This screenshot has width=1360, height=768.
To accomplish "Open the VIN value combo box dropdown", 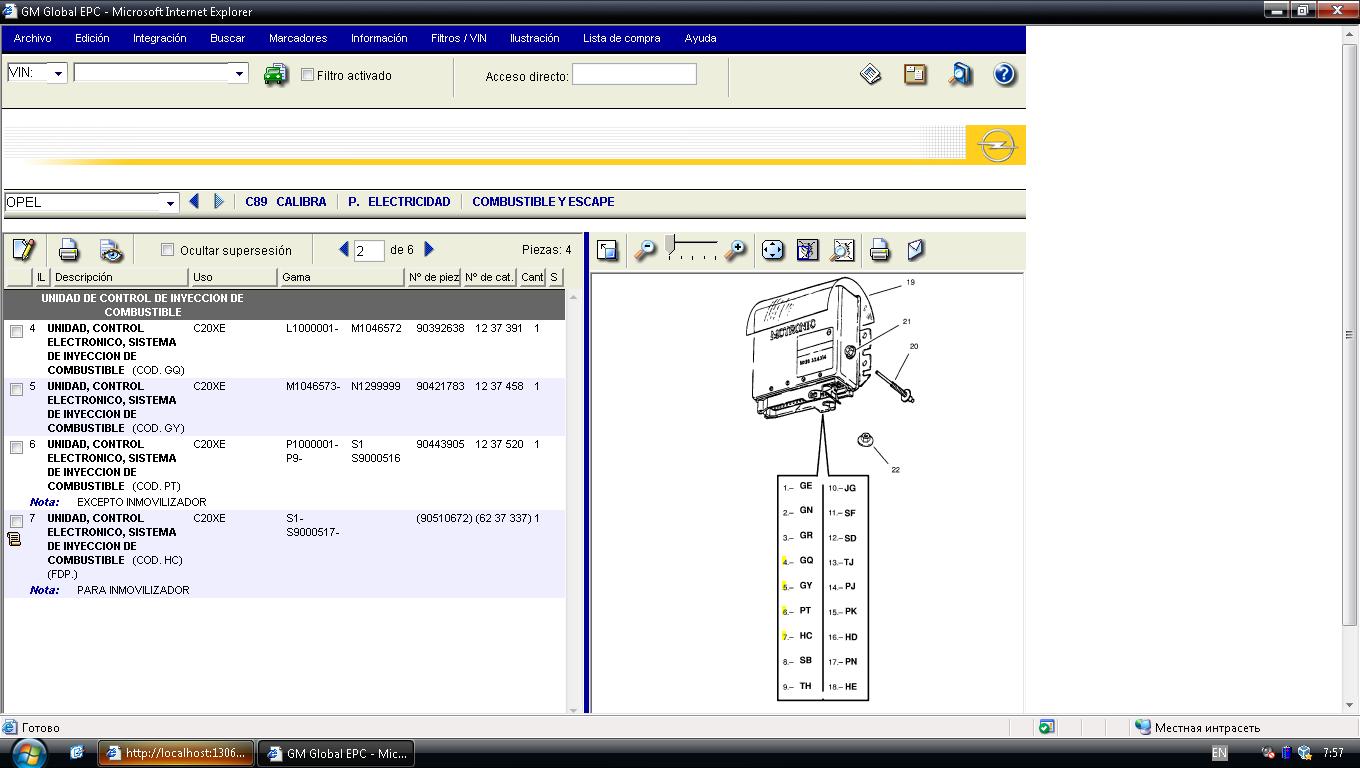I will [x=239, y=73].
